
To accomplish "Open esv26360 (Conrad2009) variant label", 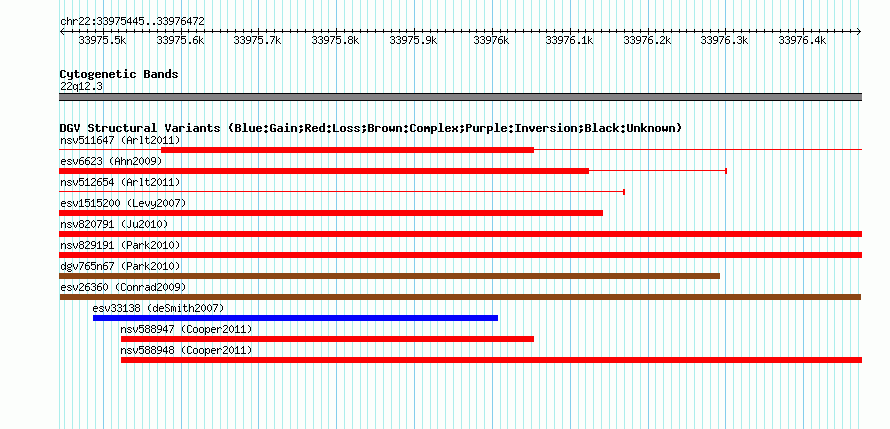I will click(x=123, y=287).
